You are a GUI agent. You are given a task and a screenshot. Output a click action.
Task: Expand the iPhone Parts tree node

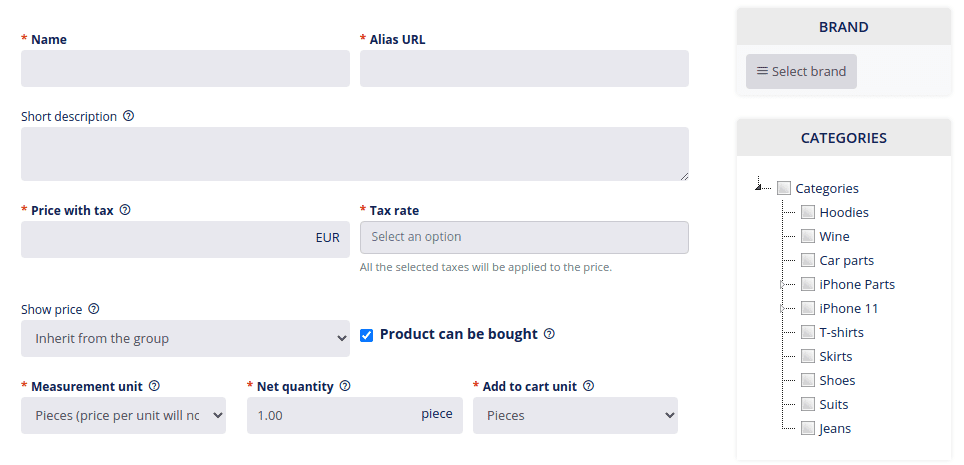[783, 284]
